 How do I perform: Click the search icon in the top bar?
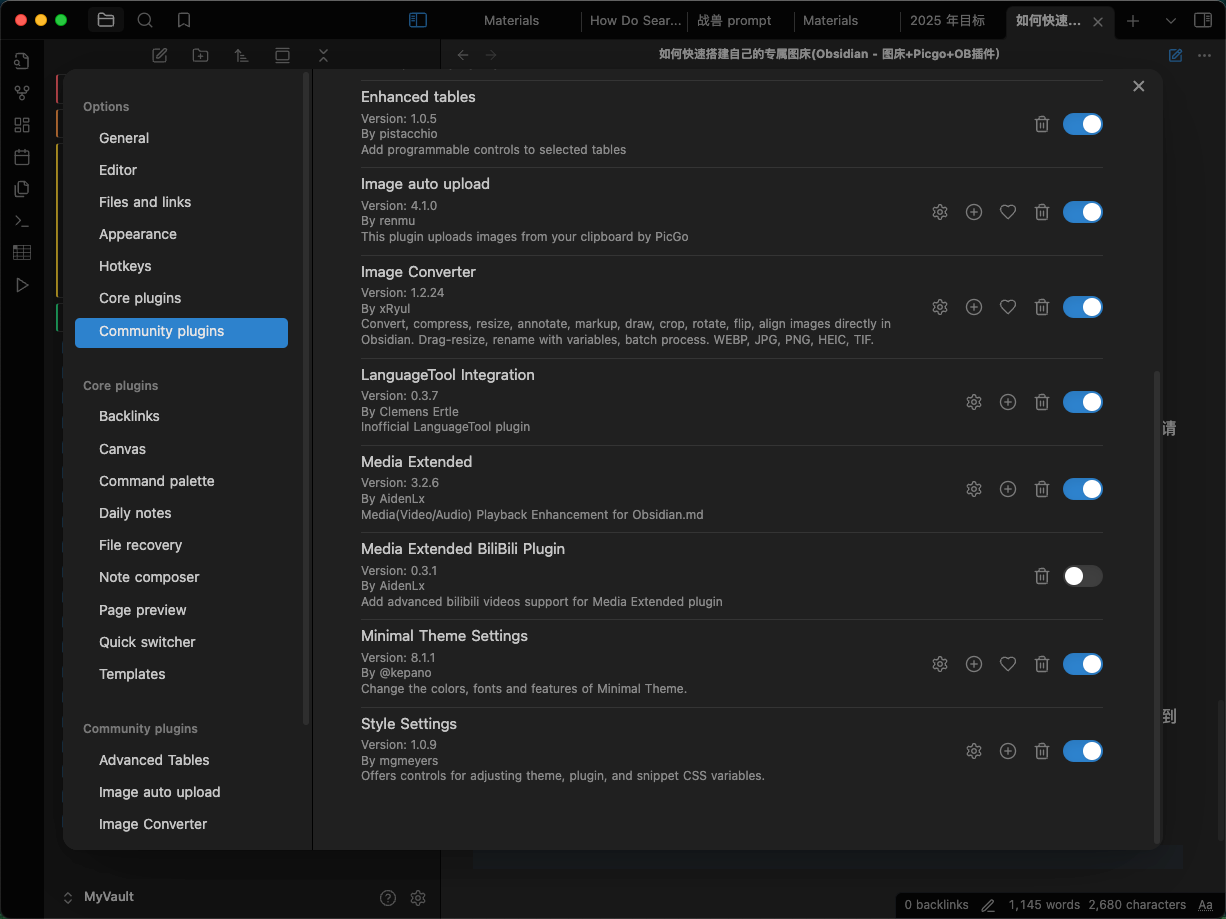click(x=145, y=20)
